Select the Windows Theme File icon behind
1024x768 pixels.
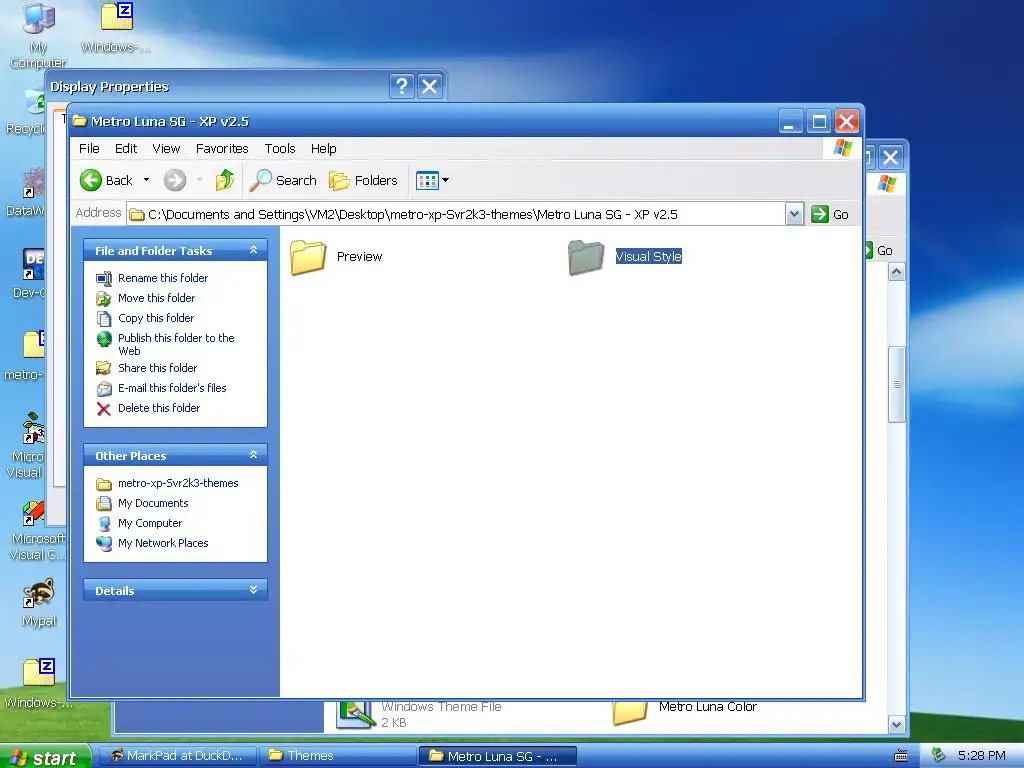355,714
